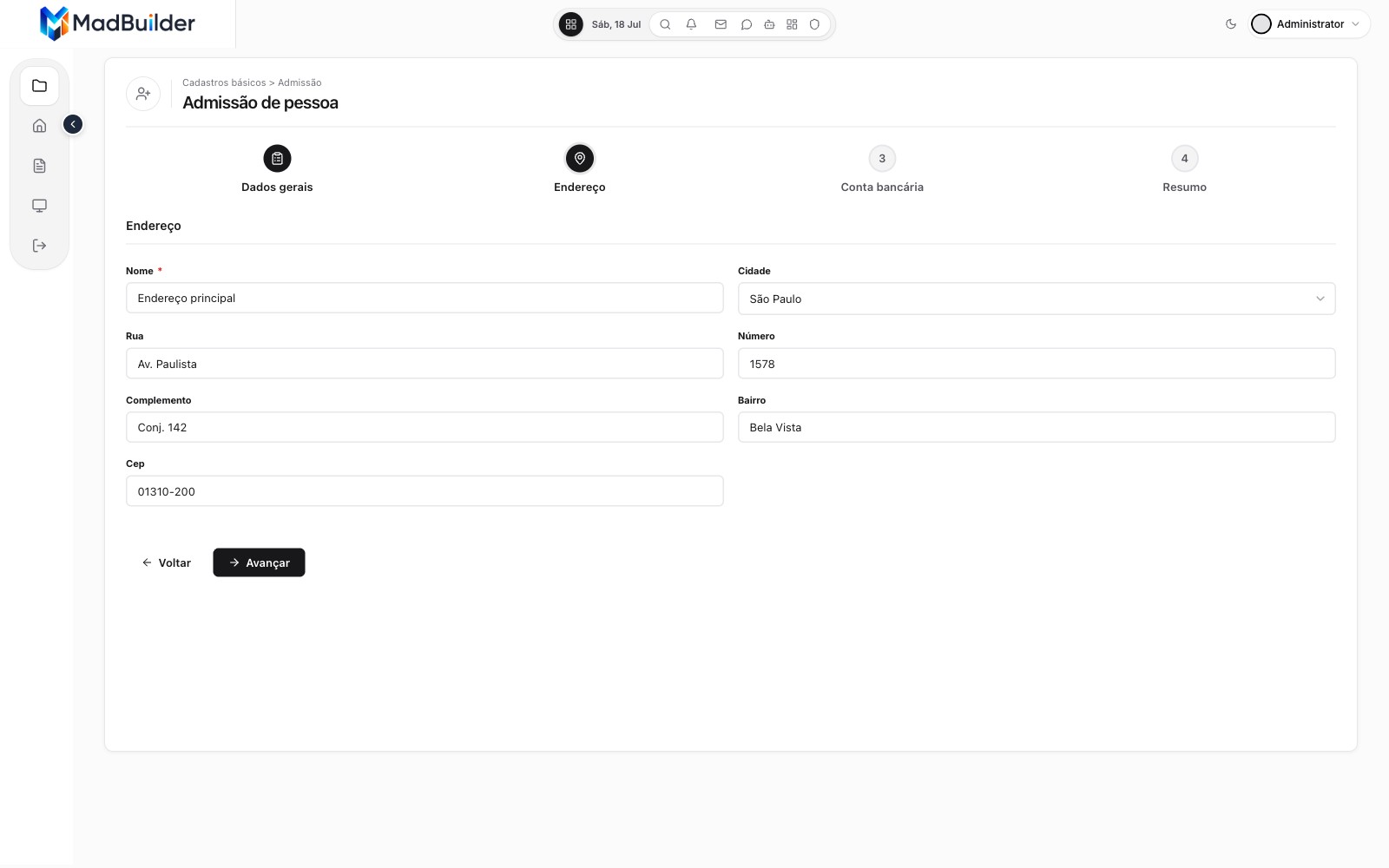This screenshot has width=1389, height=868.
Task: Toggle dark mode moon icon
Action: [x=1231, y=24]
